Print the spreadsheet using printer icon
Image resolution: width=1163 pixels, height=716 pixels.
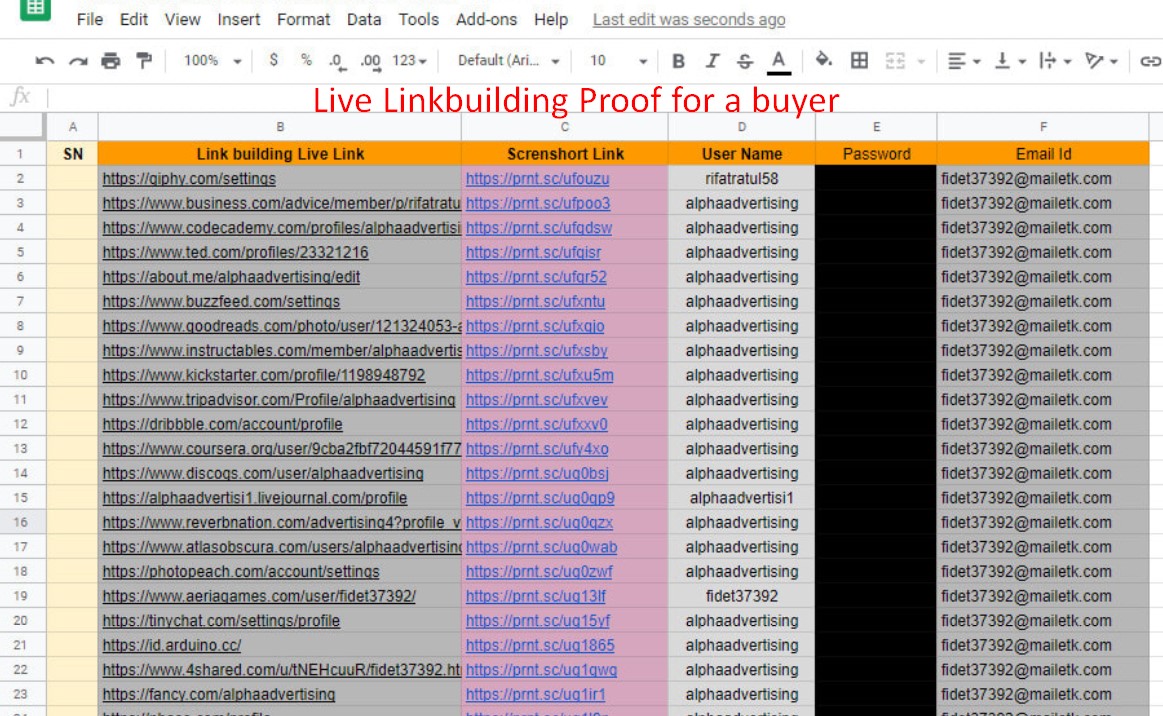pos(111,61)
